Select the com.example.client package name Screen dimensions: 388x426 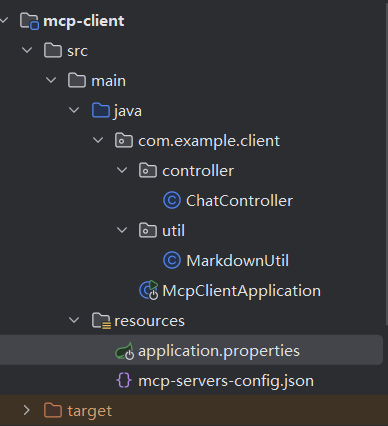point(209,141)
